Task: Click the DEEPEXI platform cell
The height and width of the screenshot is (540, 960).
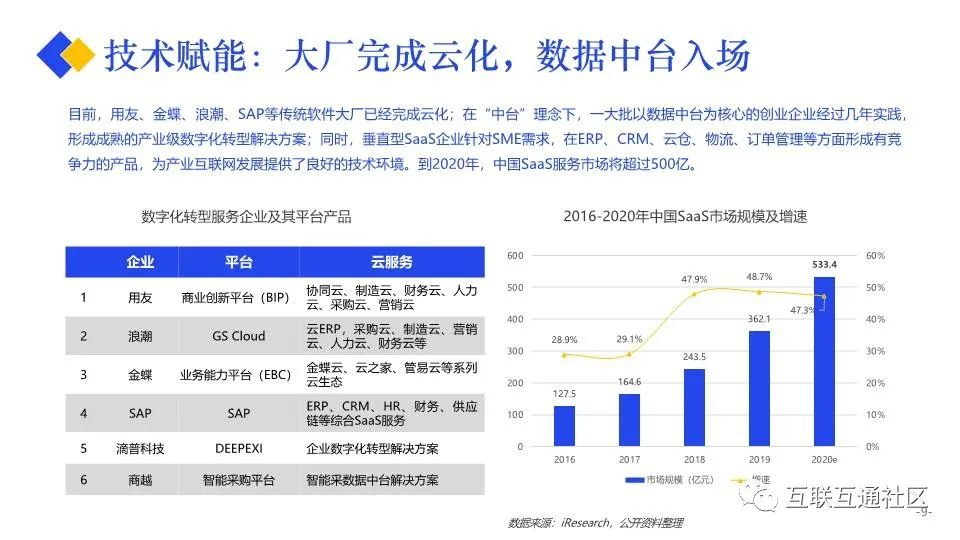Action: pos(239,449)
